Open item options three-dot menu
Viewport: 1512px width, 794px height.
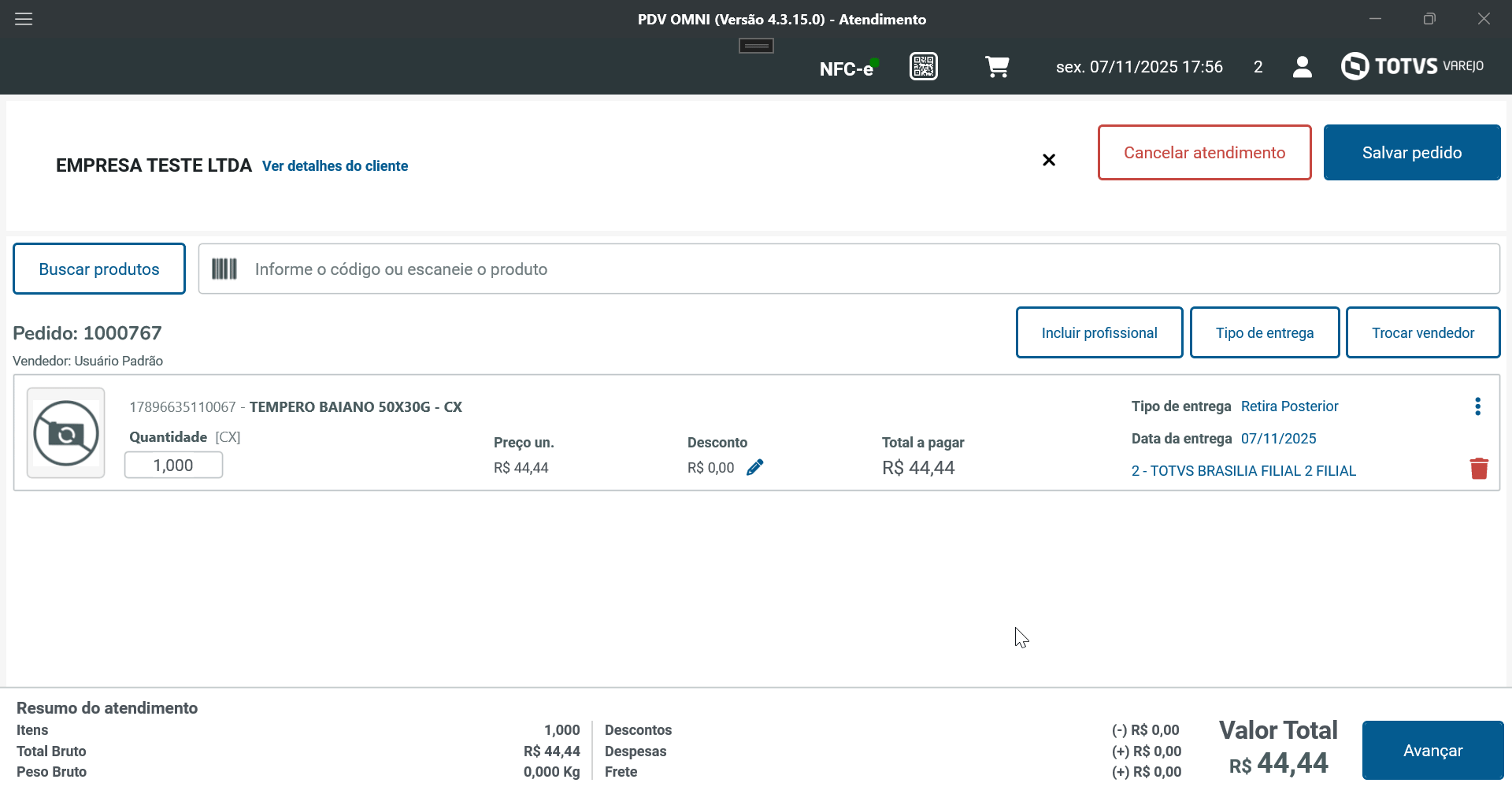[x=1477, y=406]
